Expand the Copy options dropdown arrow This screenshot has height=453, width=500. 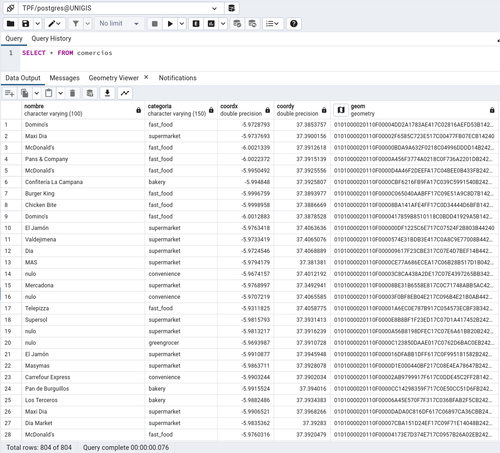37,93
